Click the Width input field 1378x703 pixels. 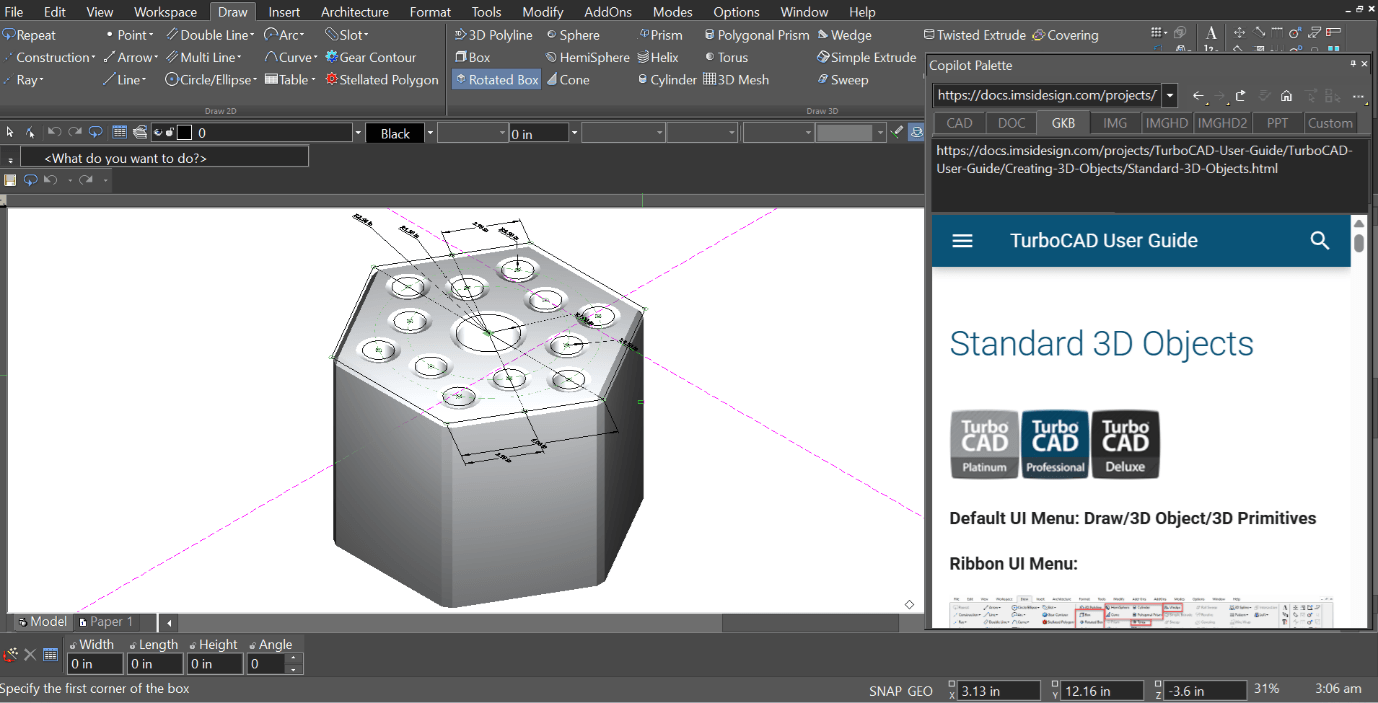pyautogui.click(x=95, y=664)
